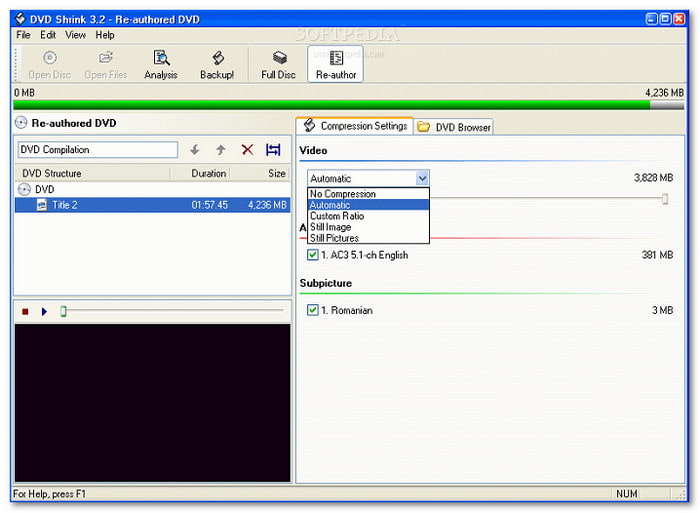Click the 3,828 MB video size value
The width and height of the screenshot is (700, 513).
pos(654,178)
